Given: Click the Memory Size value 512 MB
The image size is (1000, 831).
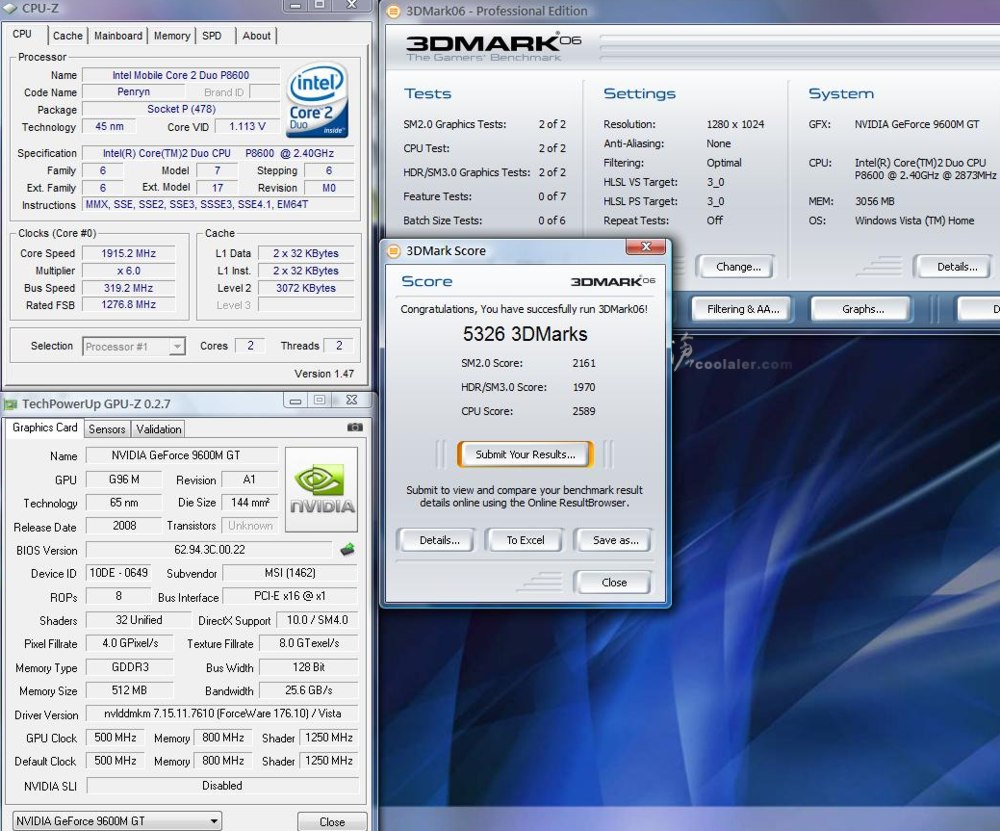Looking at the screenshot, I should coord(129,690).
